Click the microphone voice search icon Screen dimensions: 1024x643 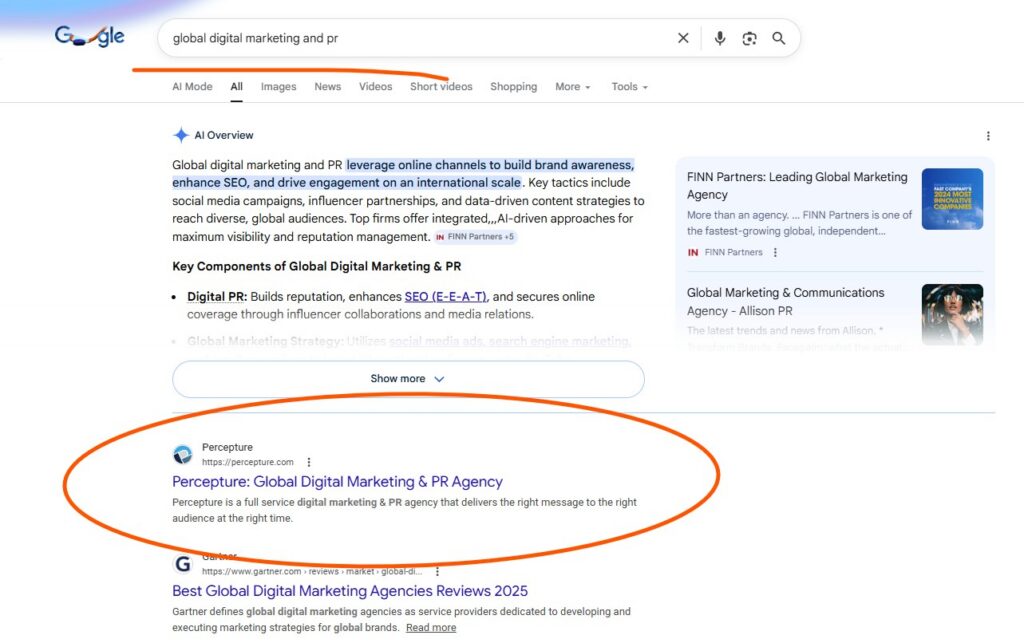pyautogui.click(x=719, y=38)
